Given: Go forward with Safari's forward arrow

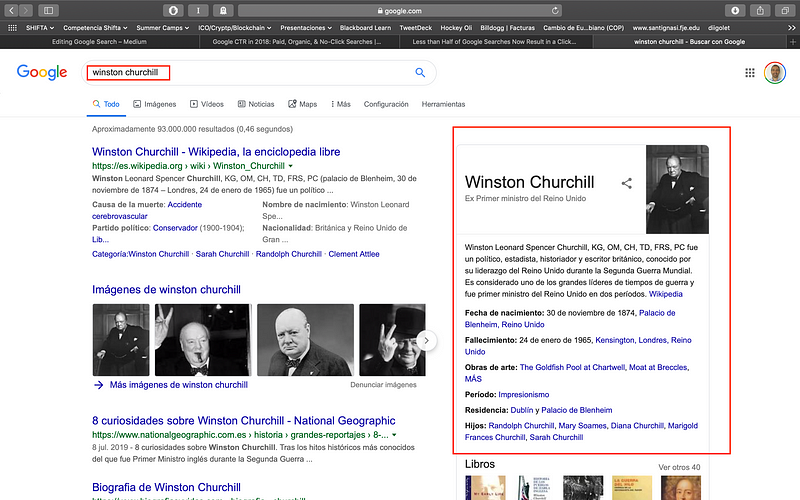Looking at the screenshot, I should point(26,10).
